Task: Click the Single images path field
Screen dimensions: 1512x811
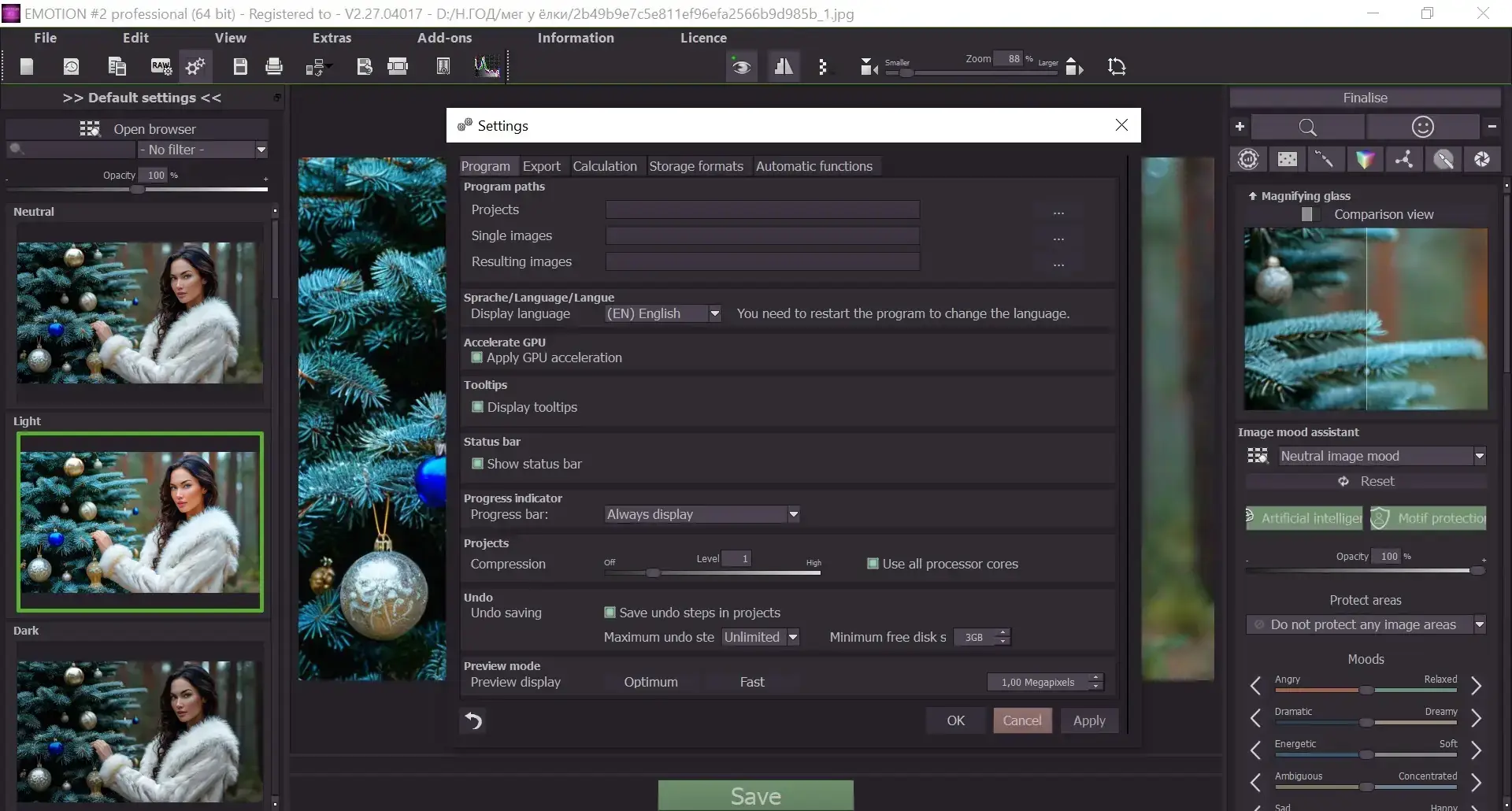Action: [762, 235]
